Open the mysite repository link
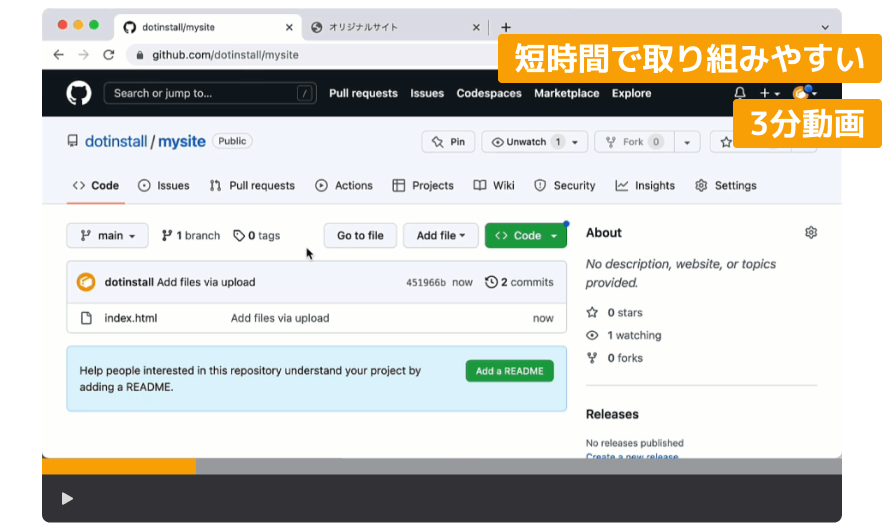Viewport: 885px width, 531px height. pyautogui.click(x=181, y=141)
